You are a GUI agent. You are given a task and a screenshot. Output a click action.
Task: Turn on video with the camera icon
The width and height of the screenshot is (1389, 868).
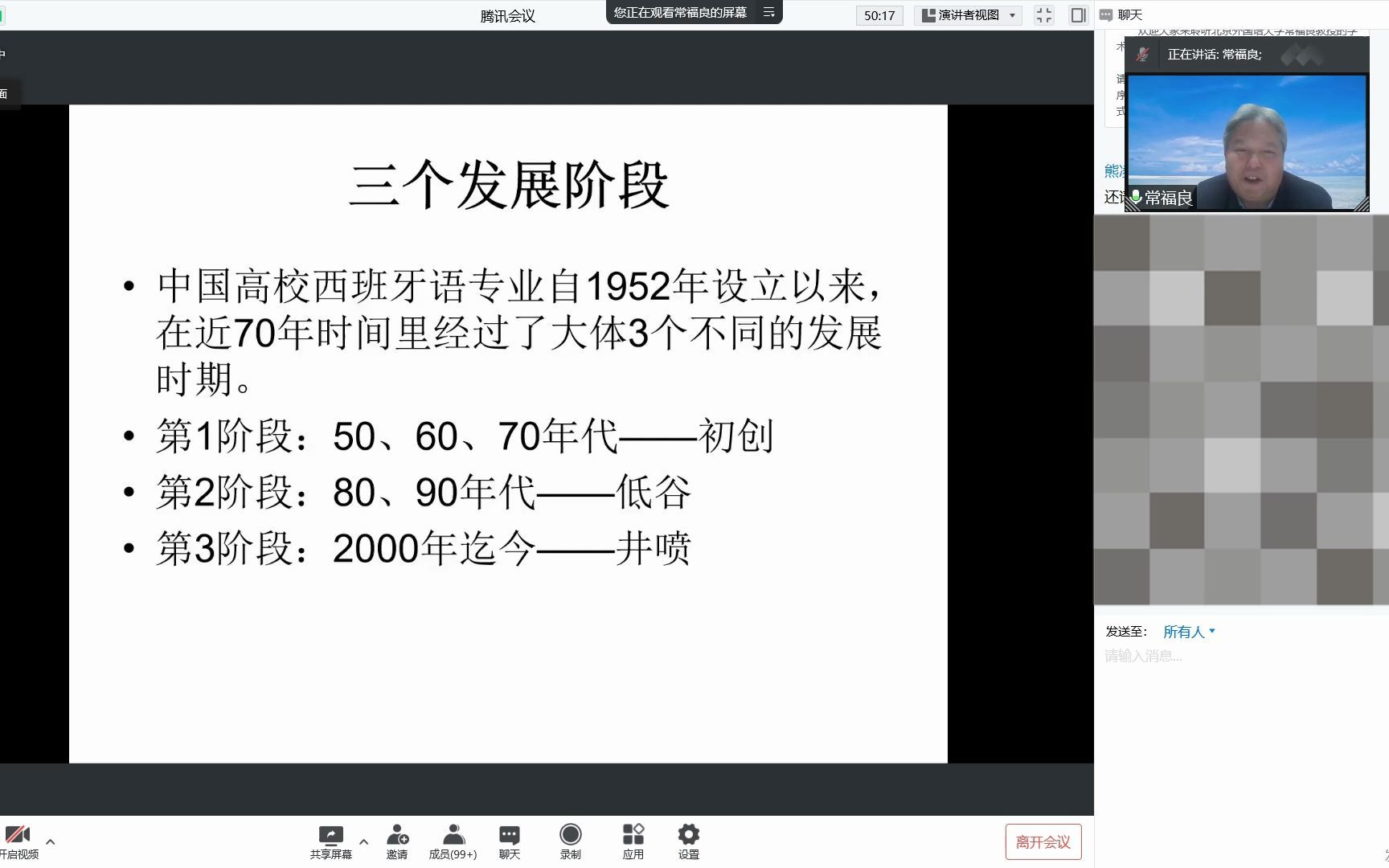(x=17, y=841)
